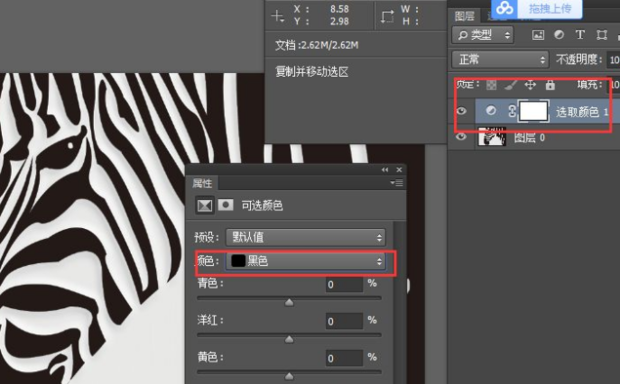This screenshot has width=620, height=384.
Task: Click the 青色 percentage input field
Action: pos(344,284)
